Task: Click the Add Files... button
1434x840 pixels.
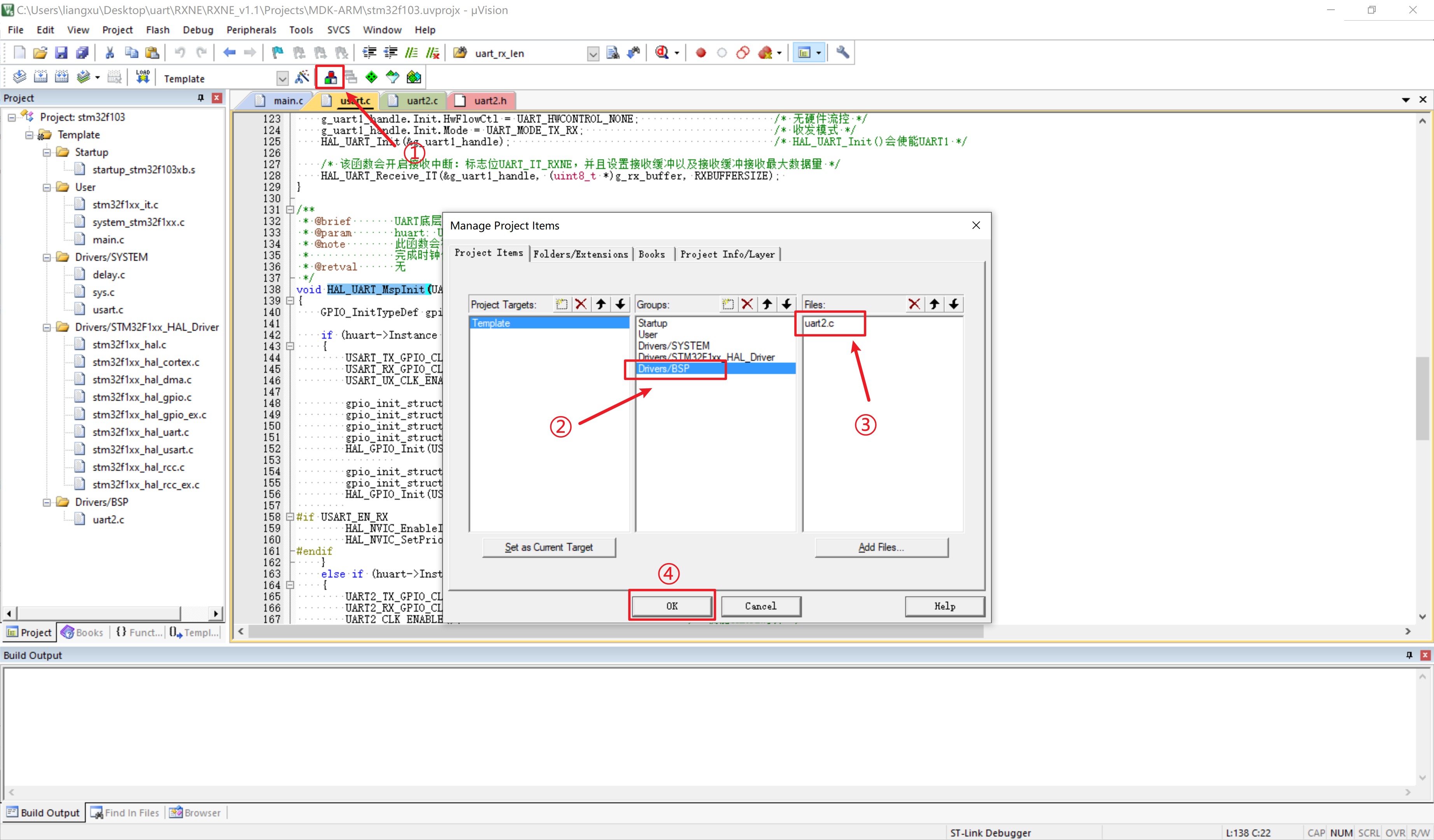Action: [x=881, y=548]
